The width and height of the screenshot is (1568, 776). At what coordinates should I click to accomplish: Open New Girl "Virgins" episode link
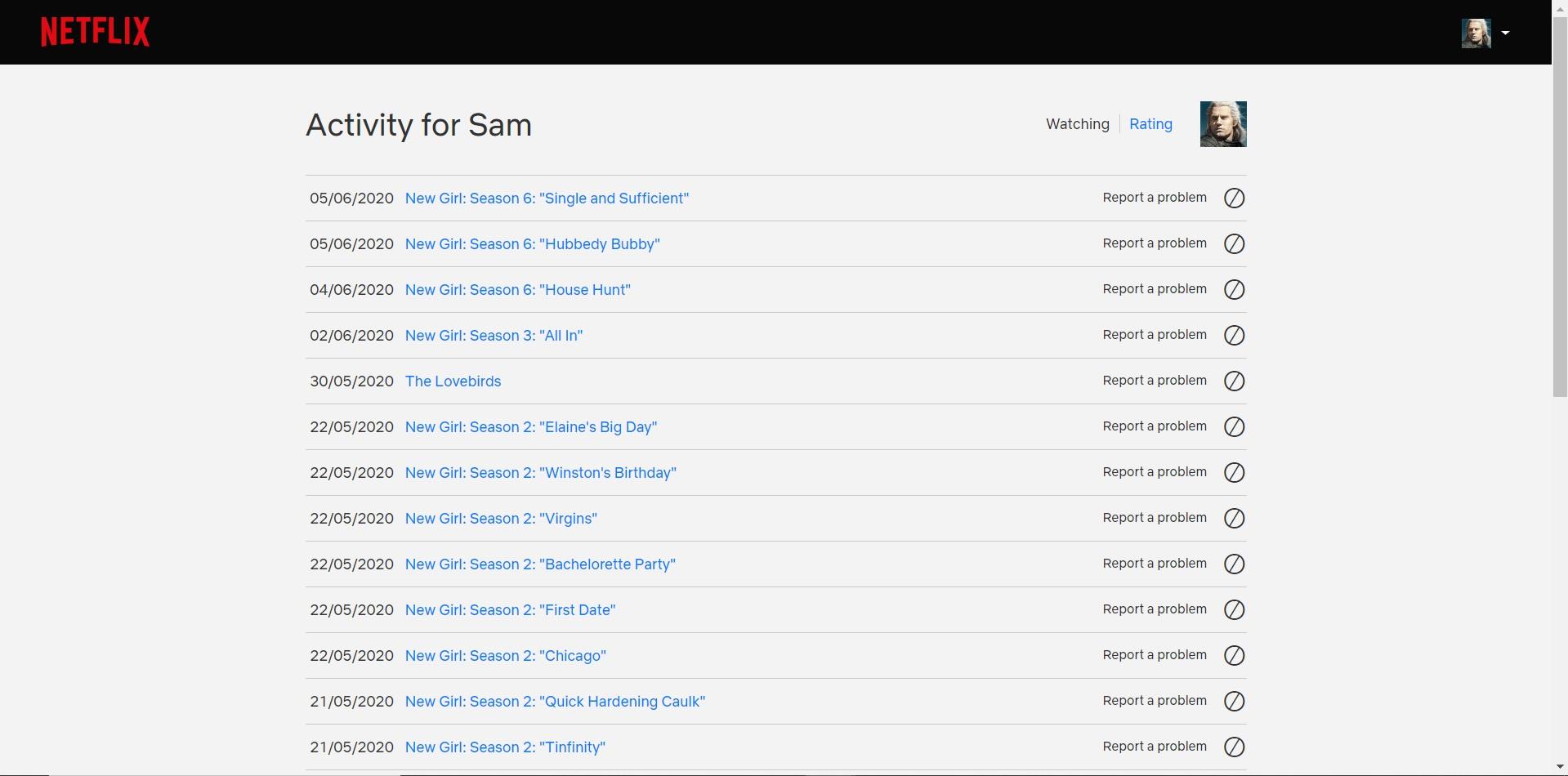501,519
